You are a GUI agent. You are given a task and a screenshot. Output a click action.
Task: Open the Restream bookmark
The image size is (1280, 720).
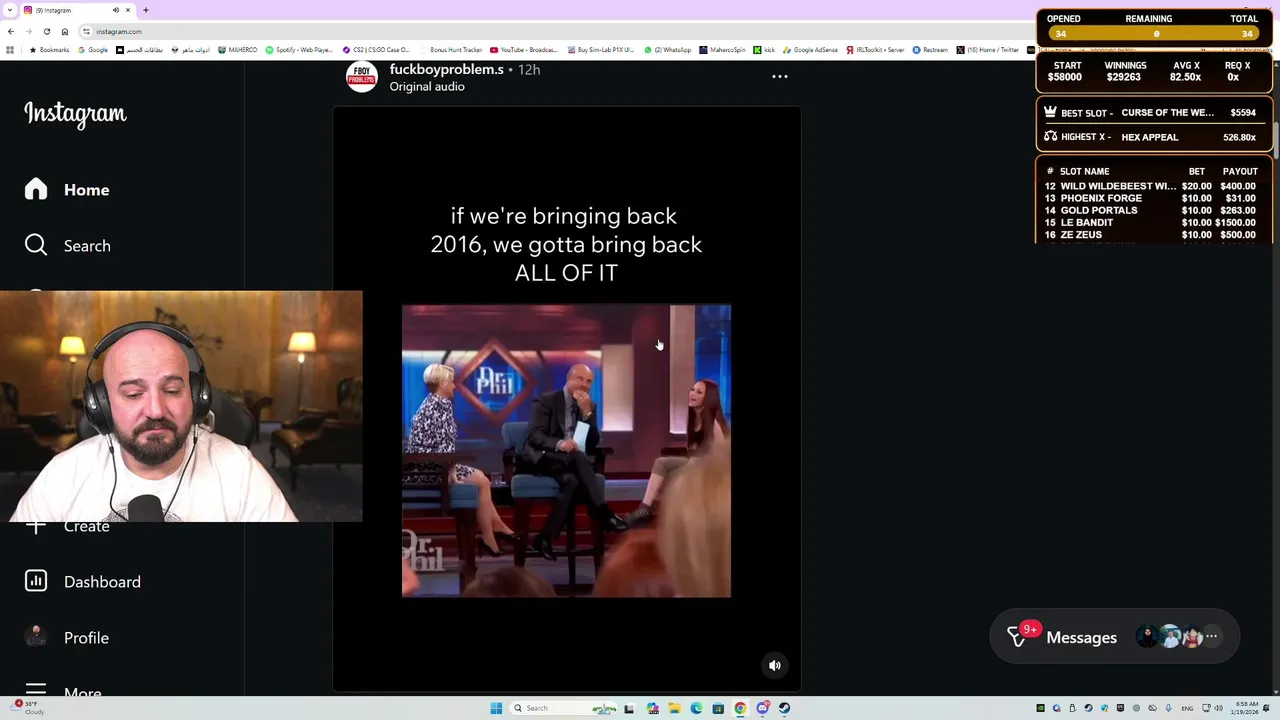[x=930, y=50]
